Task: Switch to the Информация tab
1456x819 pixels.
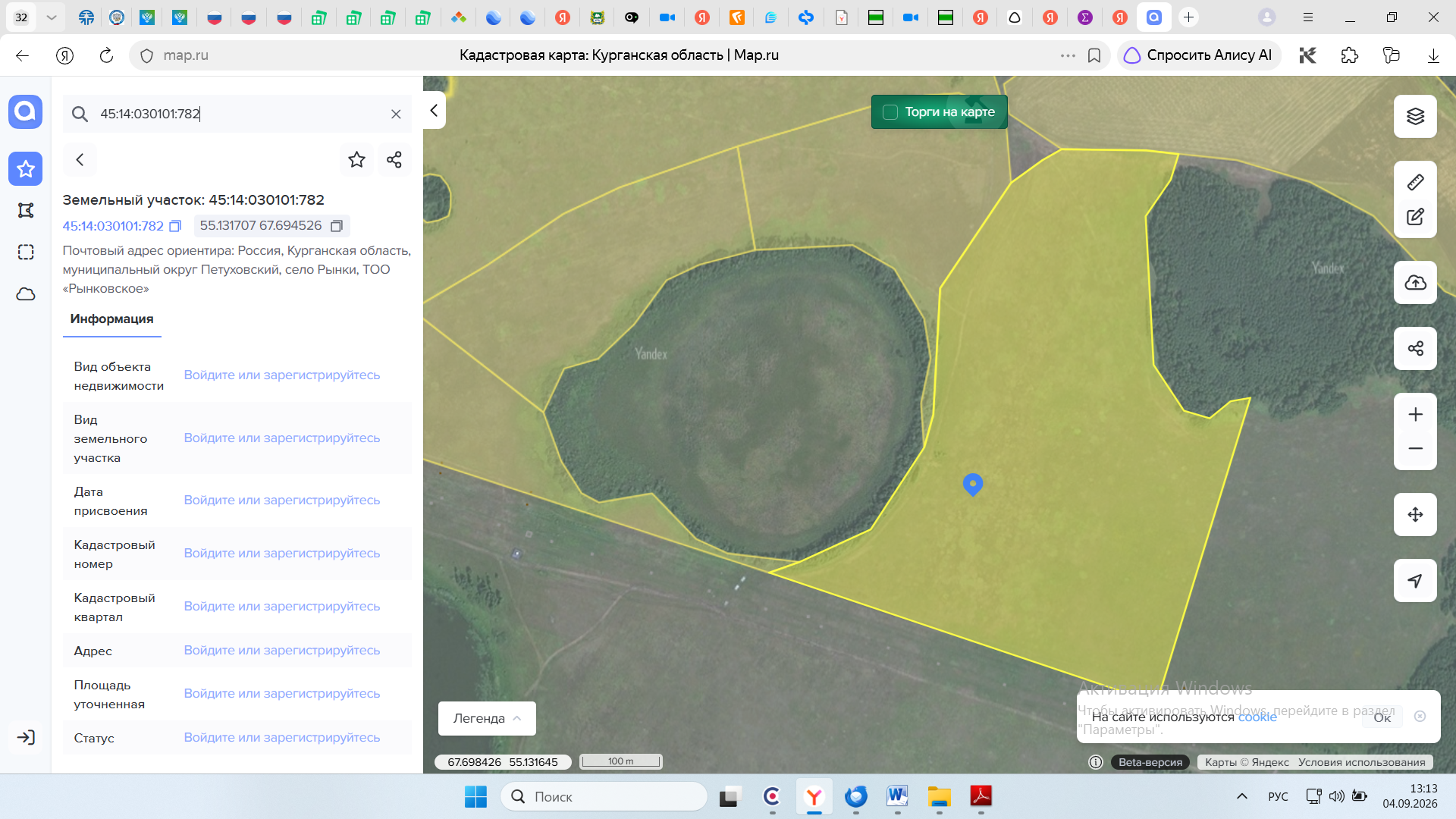Action: [x=111, y=319]
